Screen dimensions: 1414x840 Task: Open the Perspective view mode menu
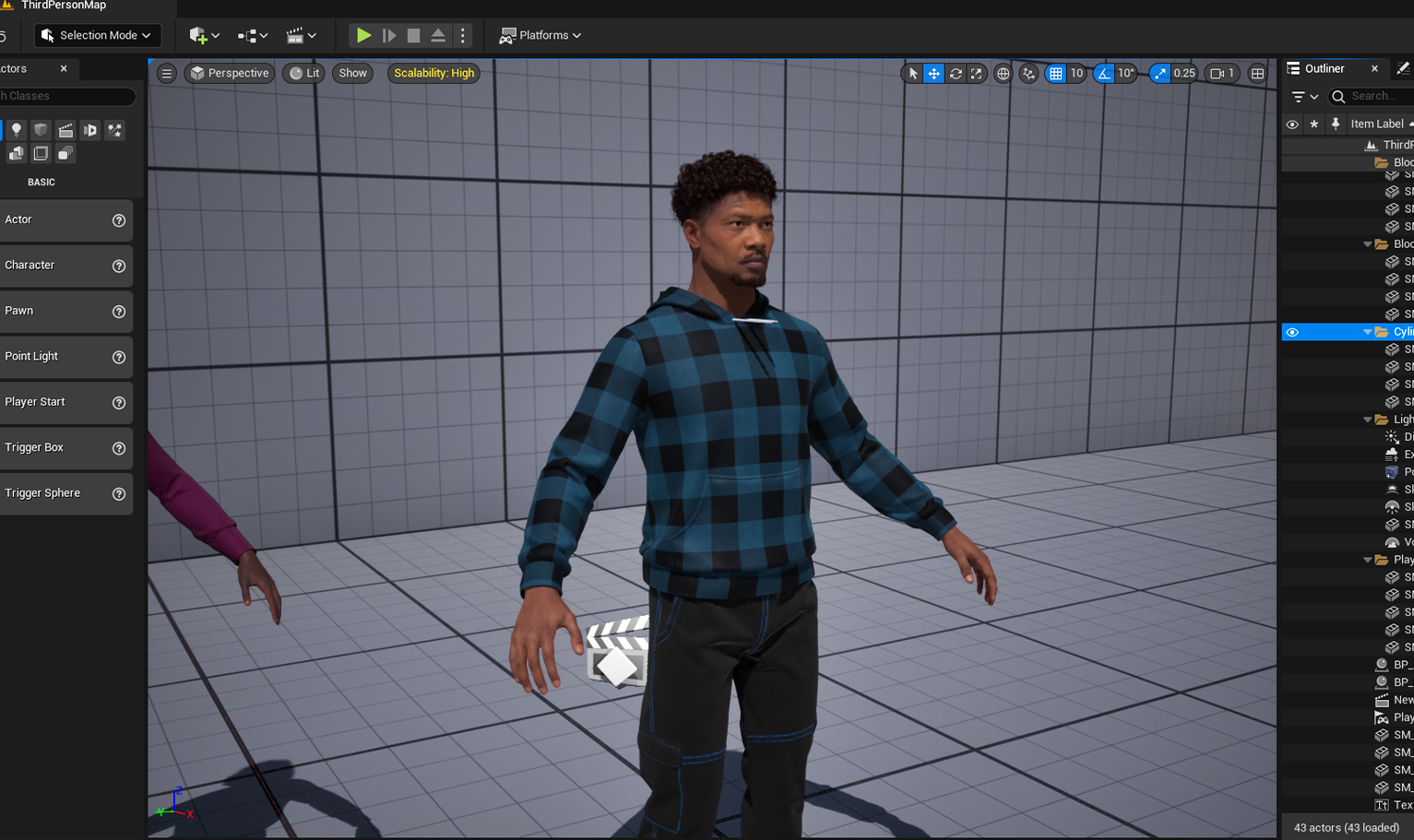point(230,73)
